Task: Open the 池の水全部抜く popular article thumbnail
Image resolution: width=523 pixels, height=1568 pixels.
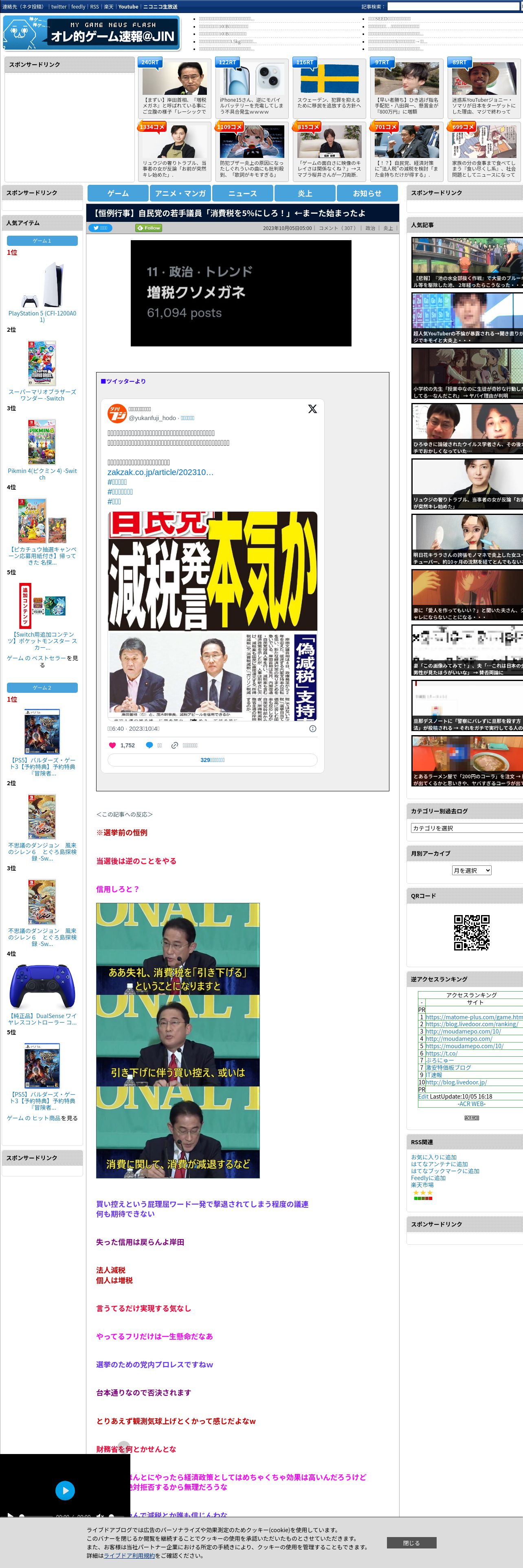Action: tap(467, 263)
